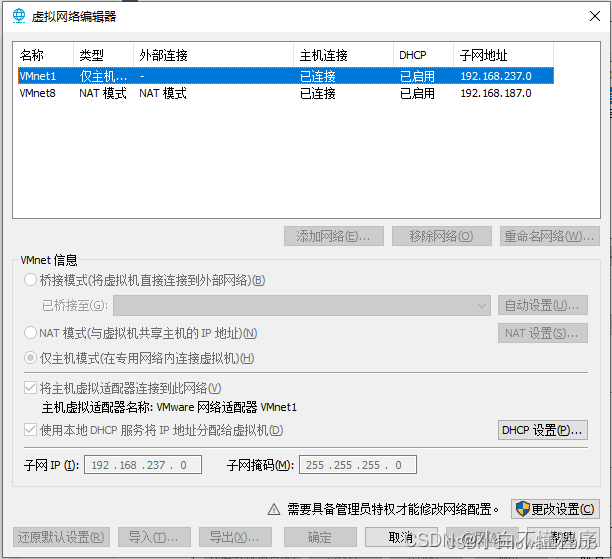Click subnet address 192.168.187.0 cell
This screenshot has height=559, width=612.
click(x=496, y=93)
